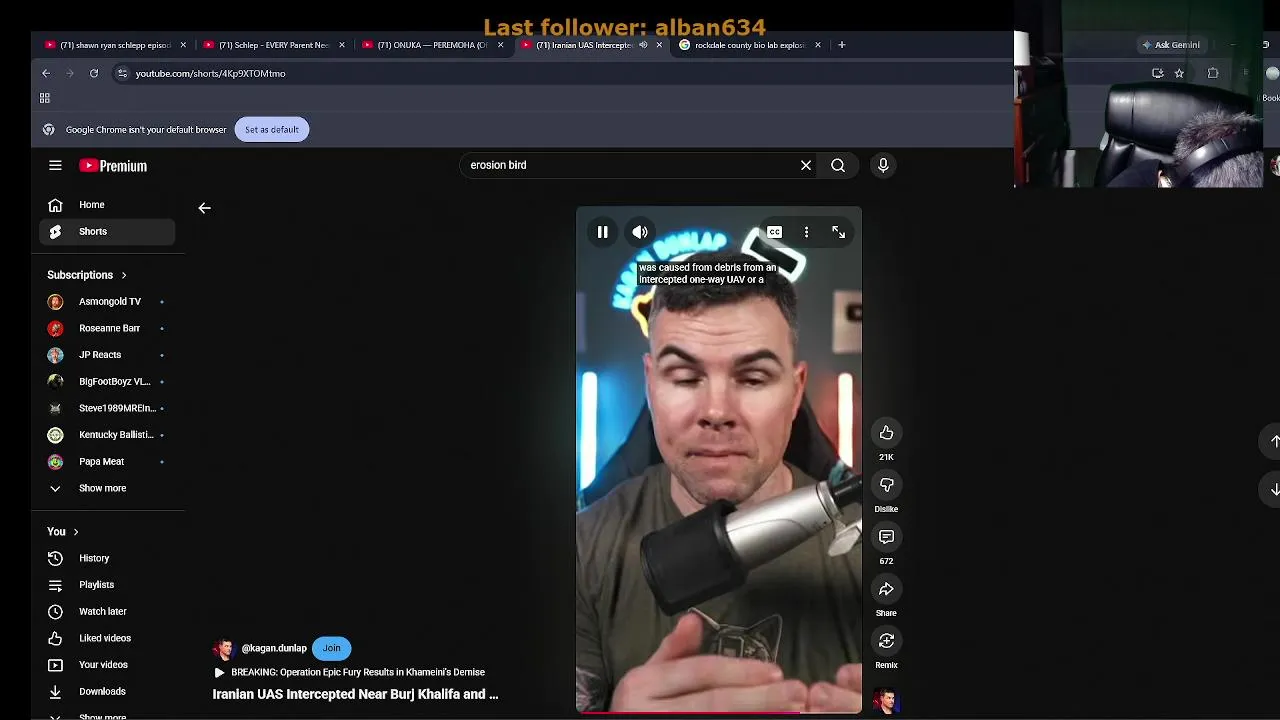Seek using the Short's red progress bar

coord(718,712)
